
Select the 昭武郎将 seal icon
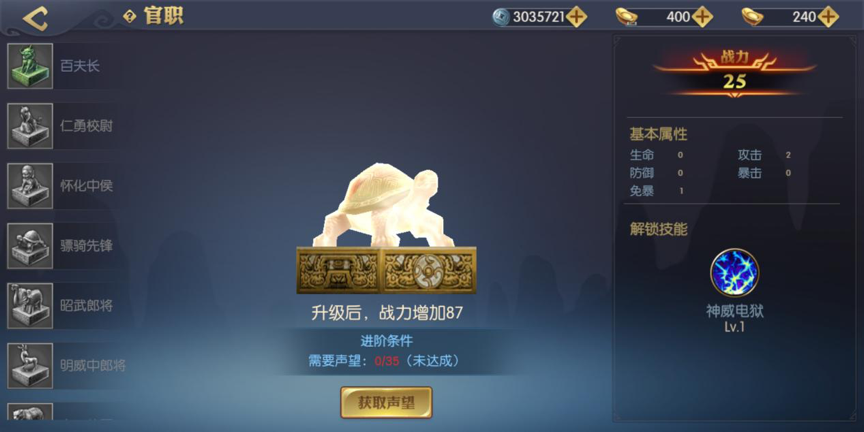[30, 306]
